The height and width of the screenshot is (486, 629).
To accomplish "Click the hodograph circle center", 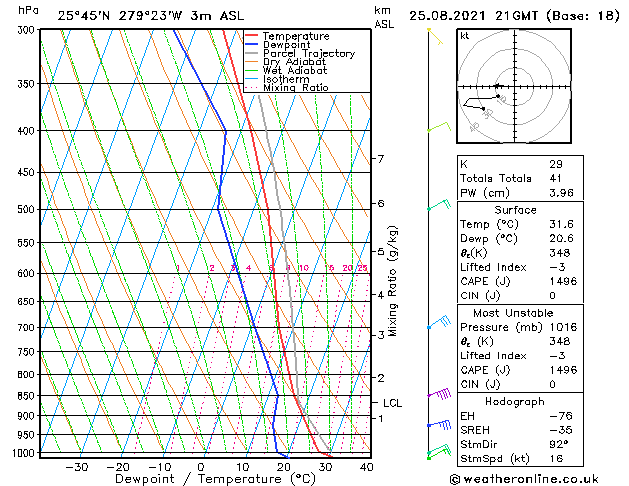I will click(x=514, y=86).
